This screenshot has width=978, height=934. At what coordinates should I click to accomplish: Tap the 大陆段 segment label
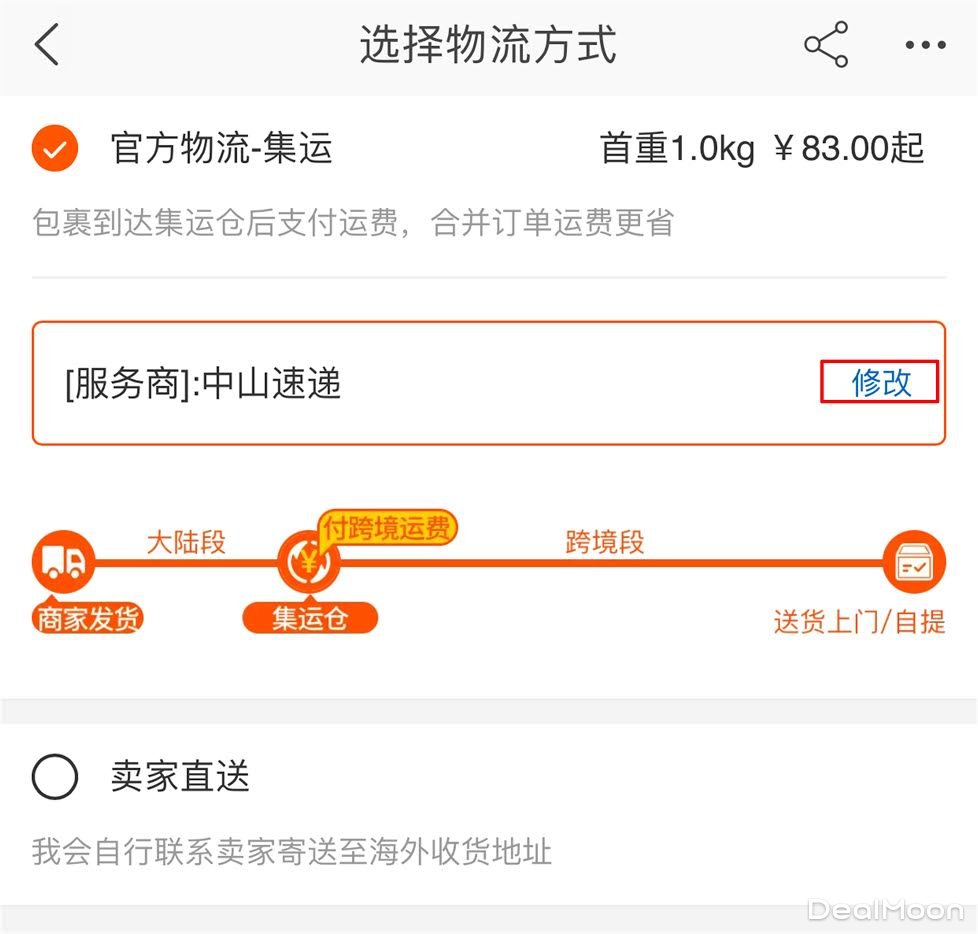coord(186,543)
